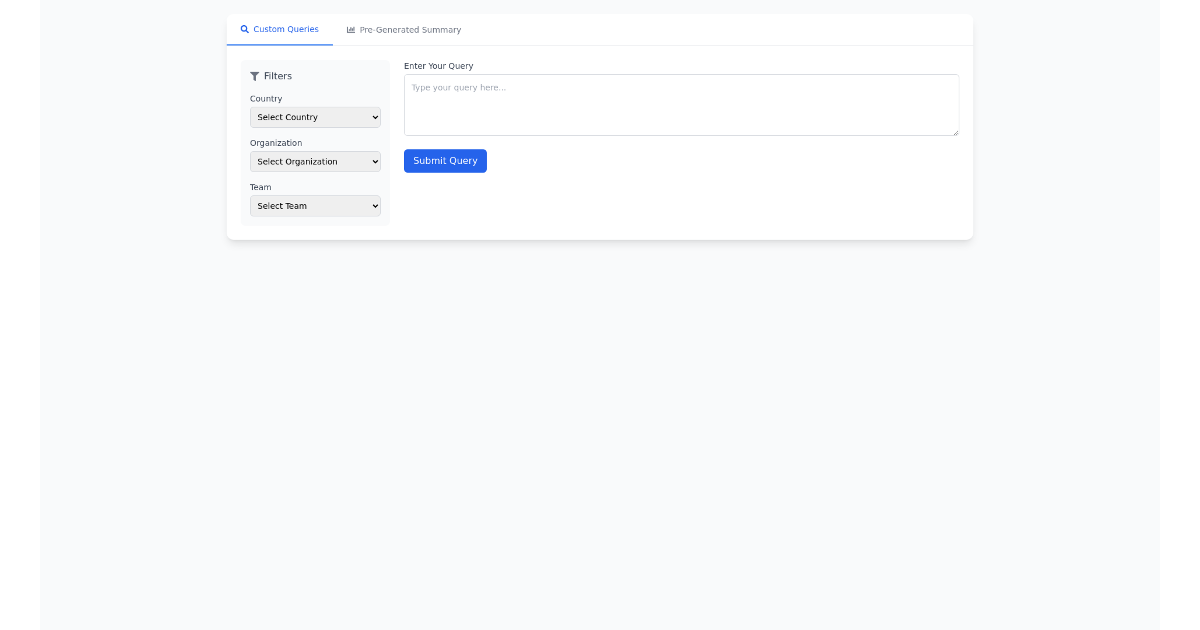This screenshot has height=630, width=1200.
Task: Click the Country field label
Action: 266,98
